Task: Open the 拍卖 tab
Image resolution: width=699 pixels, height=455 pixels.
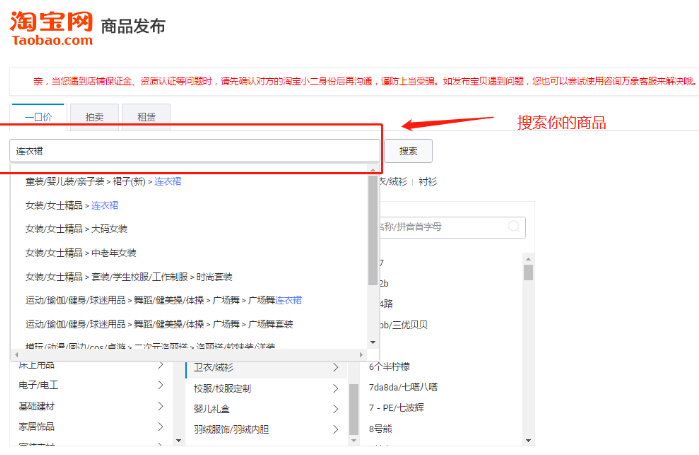Action: (x=94, y=117)
